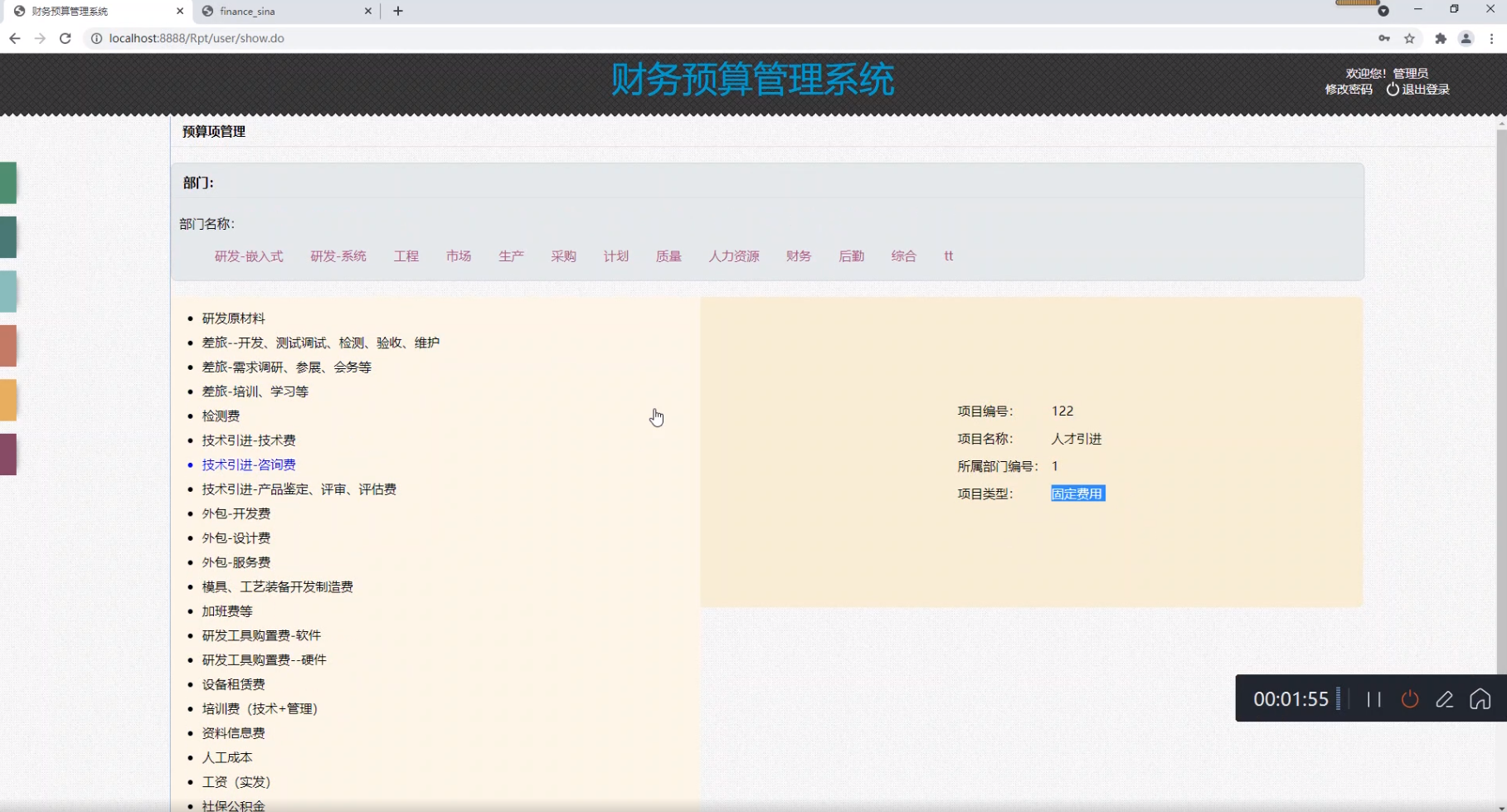Pause the screen recording

point(1374,699)
